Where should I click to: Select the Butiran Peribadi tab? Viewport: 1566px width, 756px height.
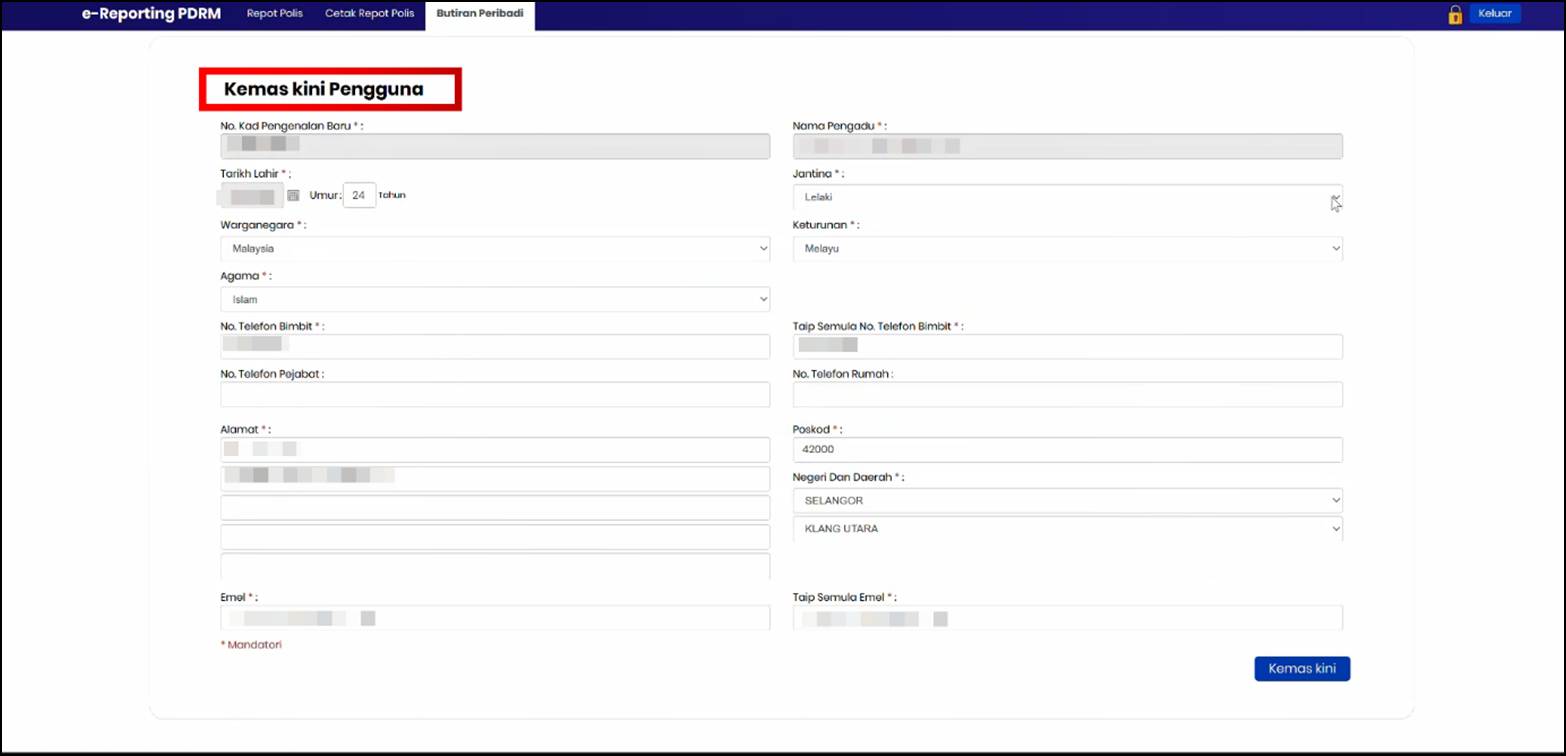(480, 15)
